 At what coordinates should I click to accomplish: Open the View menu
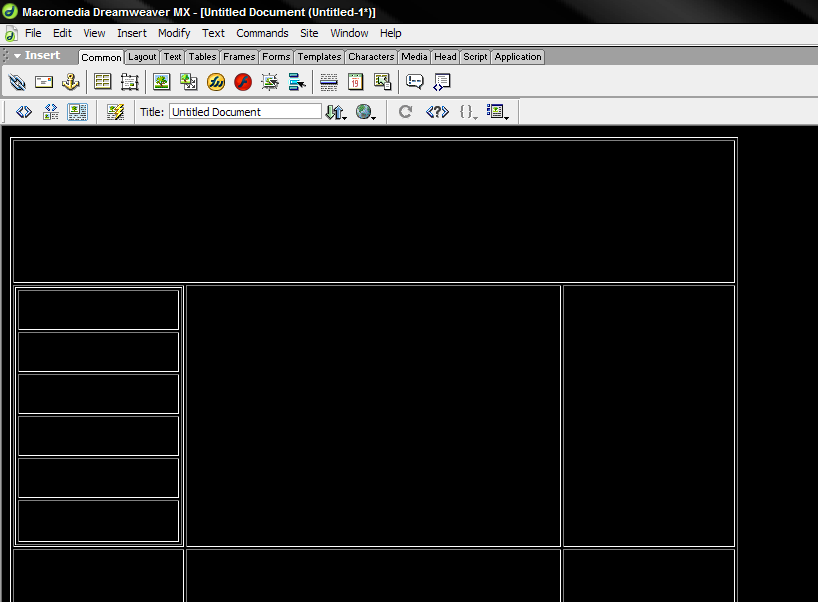(x=94, y=33)
